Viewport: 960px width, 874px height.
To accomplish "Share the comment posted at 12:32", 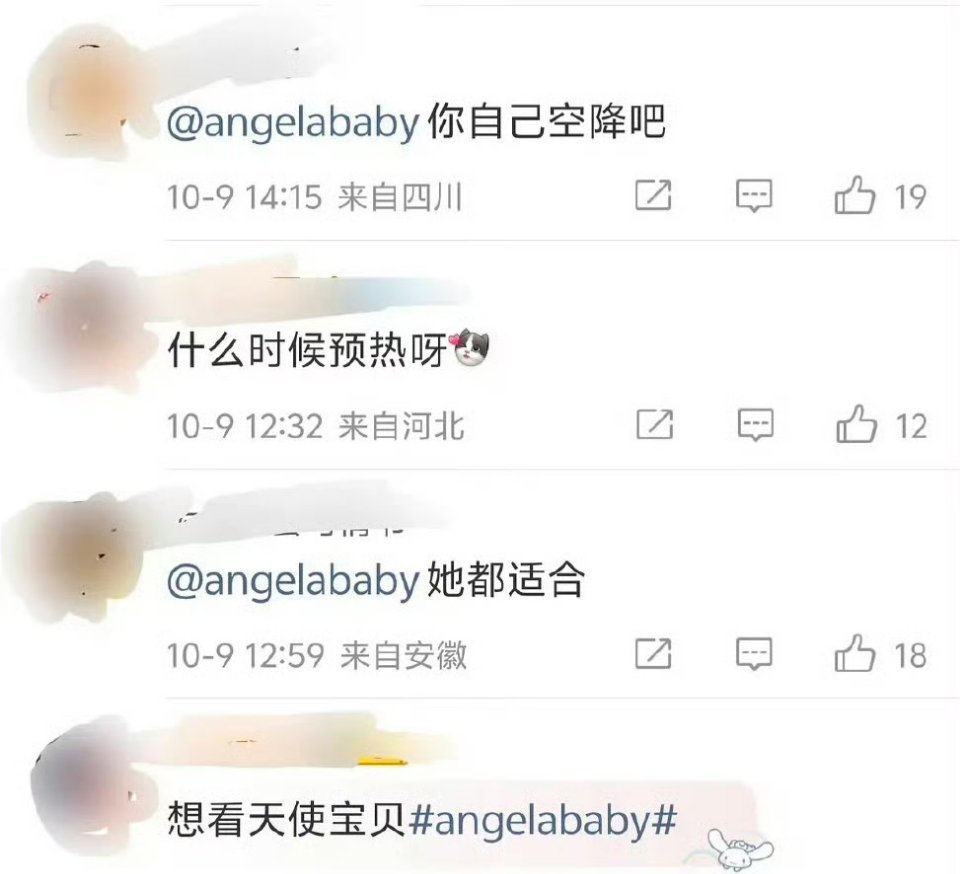I will (654, 424).
